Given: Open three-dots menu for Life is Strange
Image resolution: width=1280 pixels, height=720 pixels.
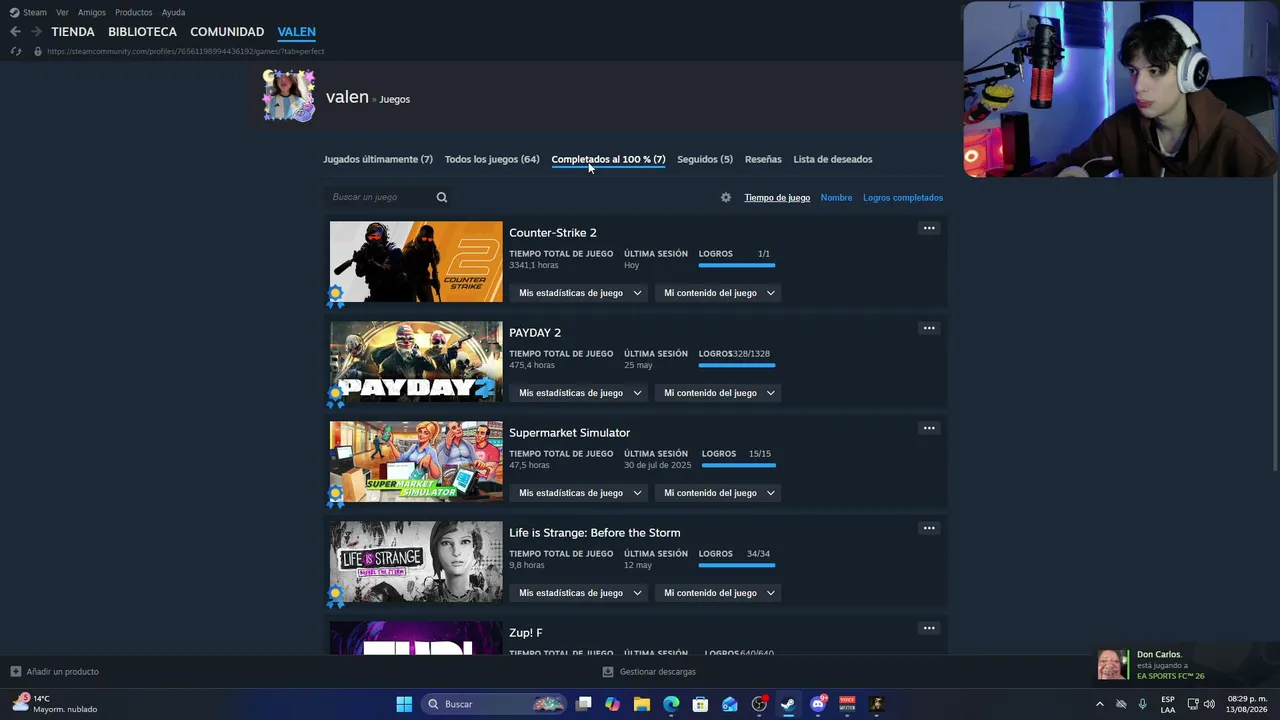Looking at the screenshot, I should point(929,528).
